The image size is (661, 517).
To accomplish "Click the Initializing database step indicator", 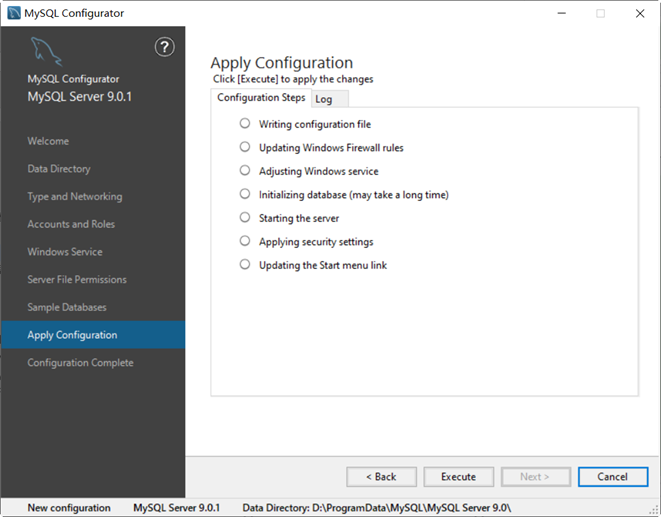I will (245, 194).
